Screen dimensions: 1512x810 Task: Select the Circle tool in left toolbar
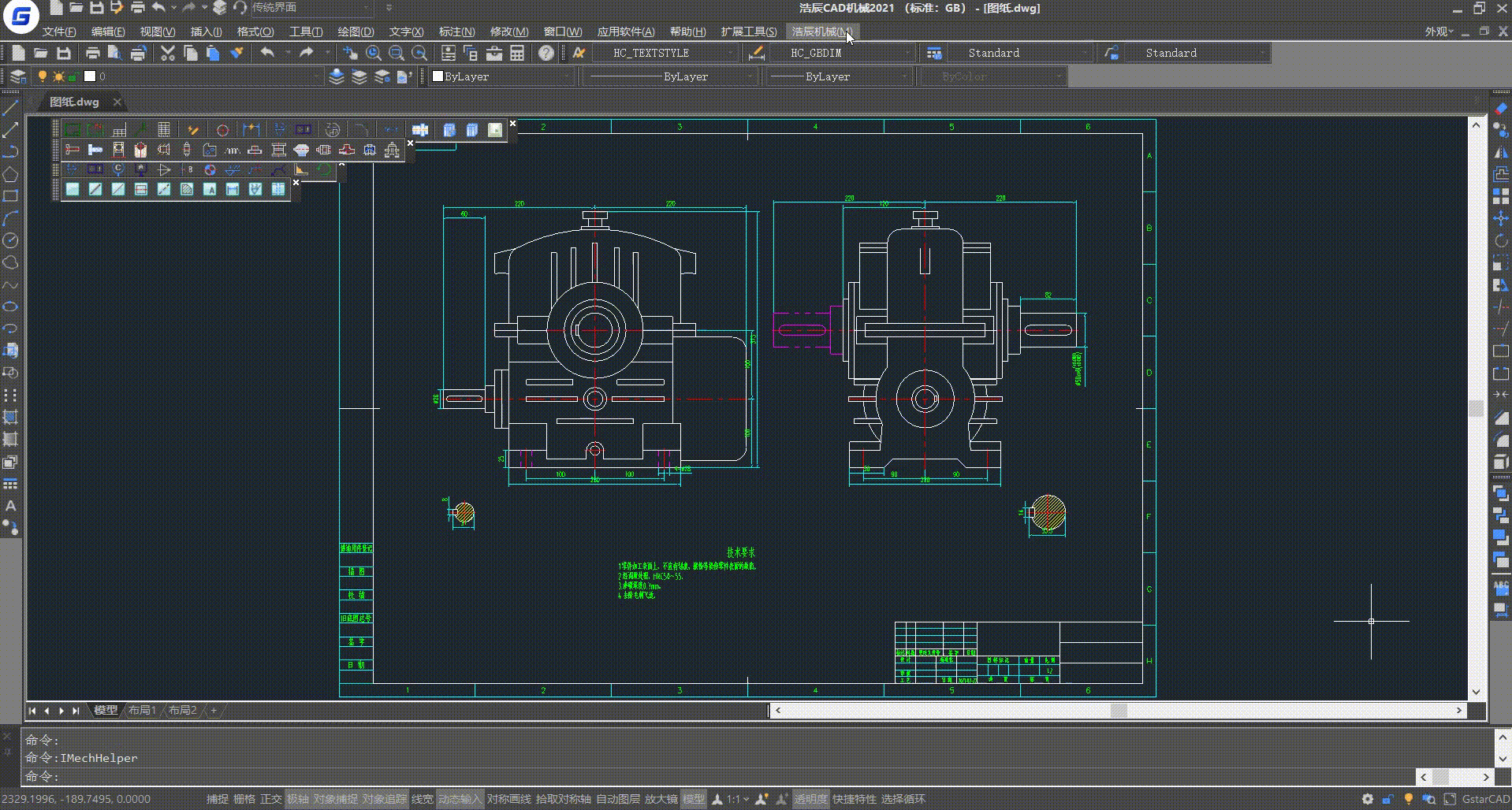coord(10,240)
